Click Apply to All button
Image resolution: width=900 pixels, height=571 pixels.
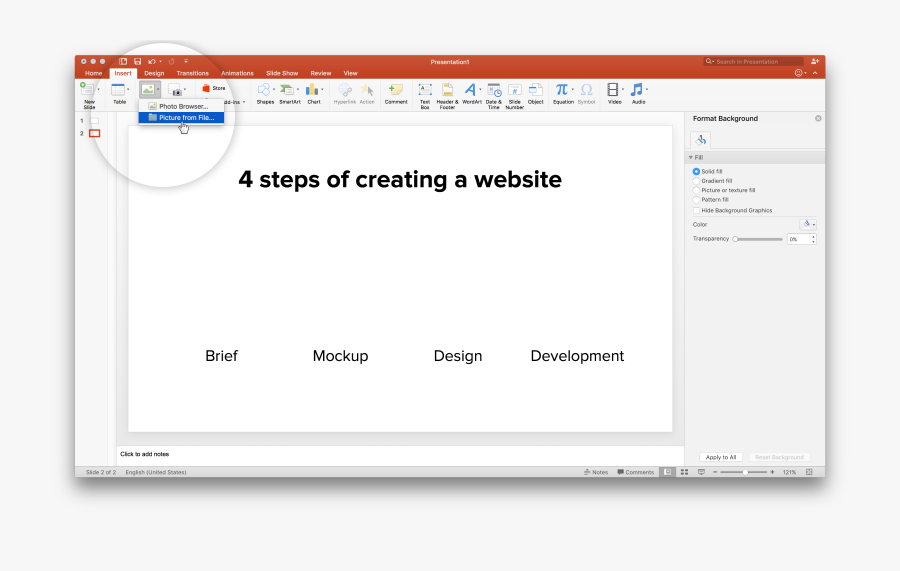coord(721,457)
